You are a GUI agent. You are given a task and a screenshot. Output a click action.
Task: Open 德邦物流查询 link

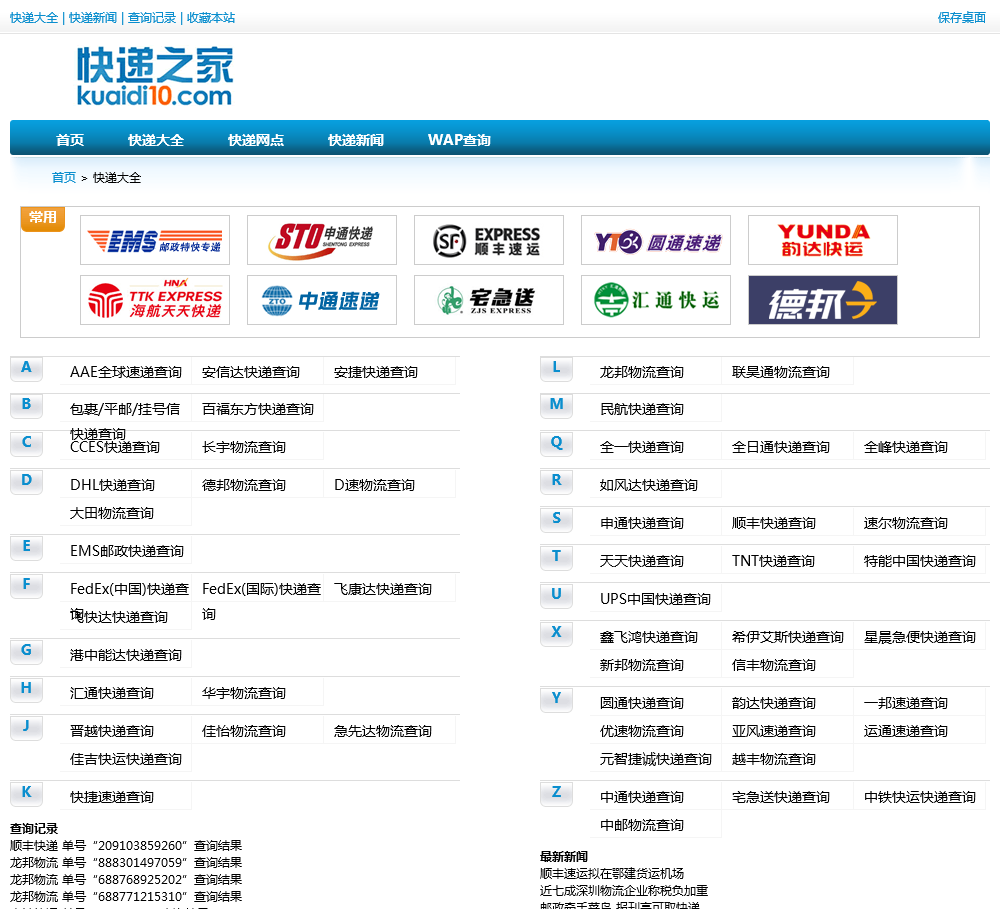[x=244, y=485]
